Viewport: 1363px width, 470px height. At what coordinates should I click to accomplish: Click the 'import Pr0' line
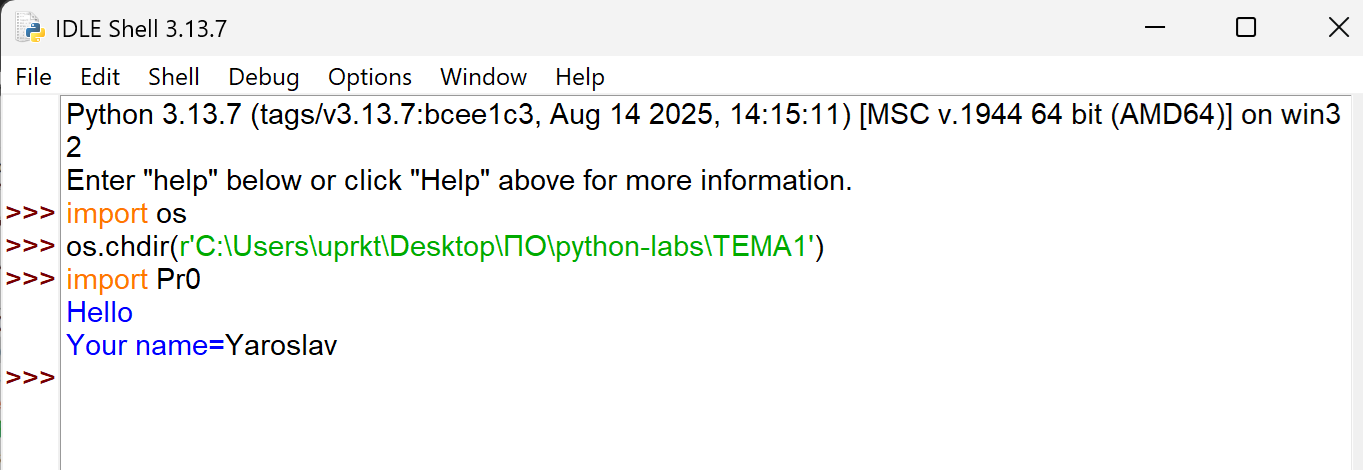pos(133,280)
